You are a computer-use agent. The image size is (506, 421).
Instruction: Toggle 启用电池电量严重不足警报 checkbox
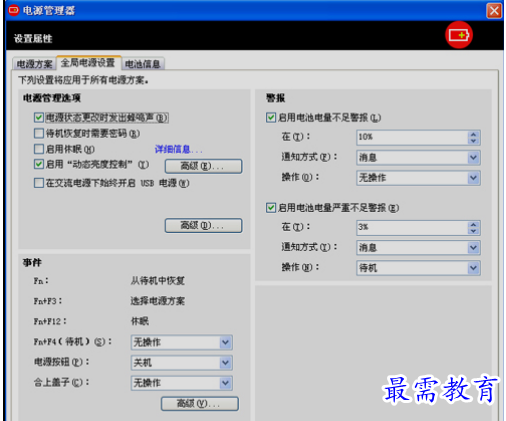pos(271,208)
